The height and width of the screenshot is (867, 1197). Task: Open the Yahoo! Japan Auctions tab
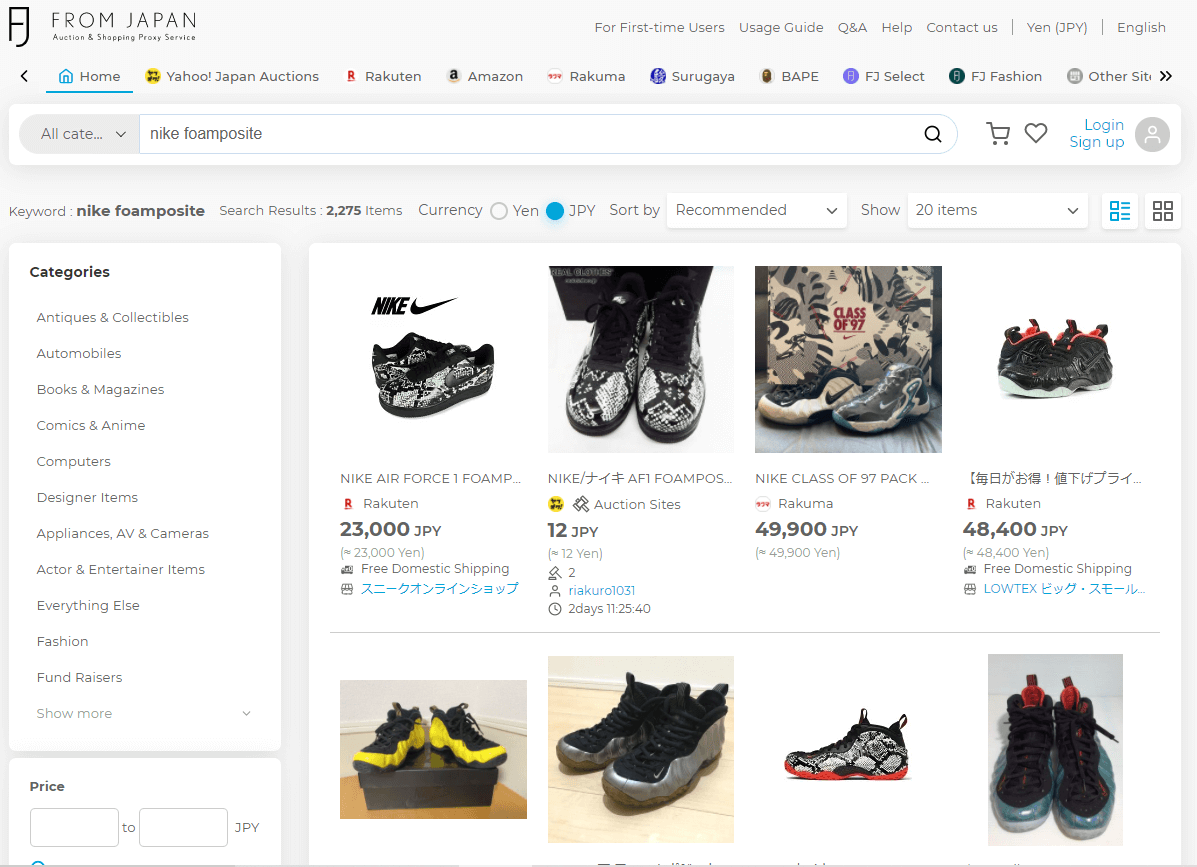(x=232, y=76)
